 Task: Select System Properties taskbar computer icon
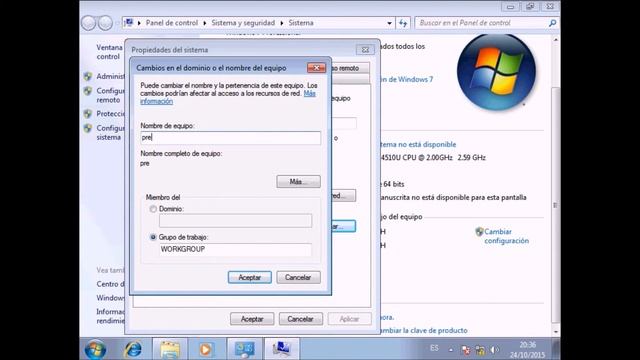tap(282, 350)
